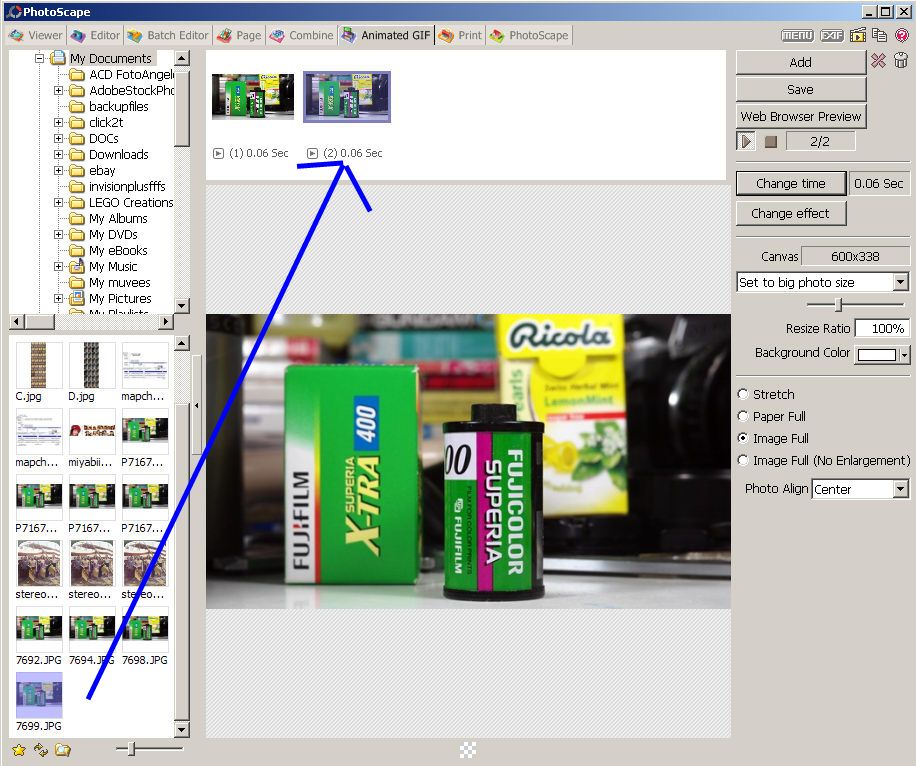The width and height of the screenshot is (916, 766).
Task: Click play icon for frame (1) 0.06 Sec
Action: [218, 154]
